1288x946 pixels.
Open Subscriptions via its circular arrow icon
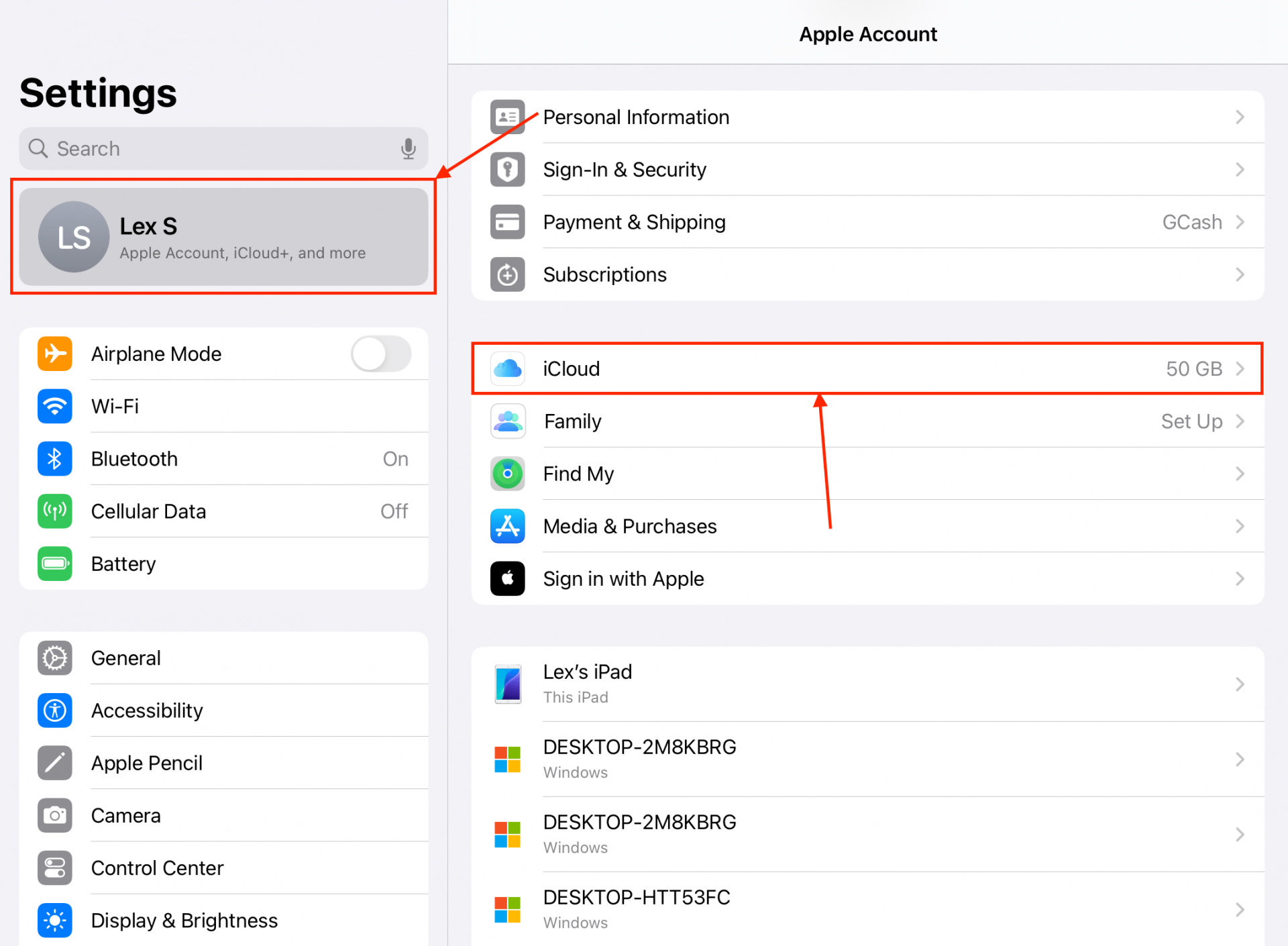pyautogui.click(x=508, y=274)
